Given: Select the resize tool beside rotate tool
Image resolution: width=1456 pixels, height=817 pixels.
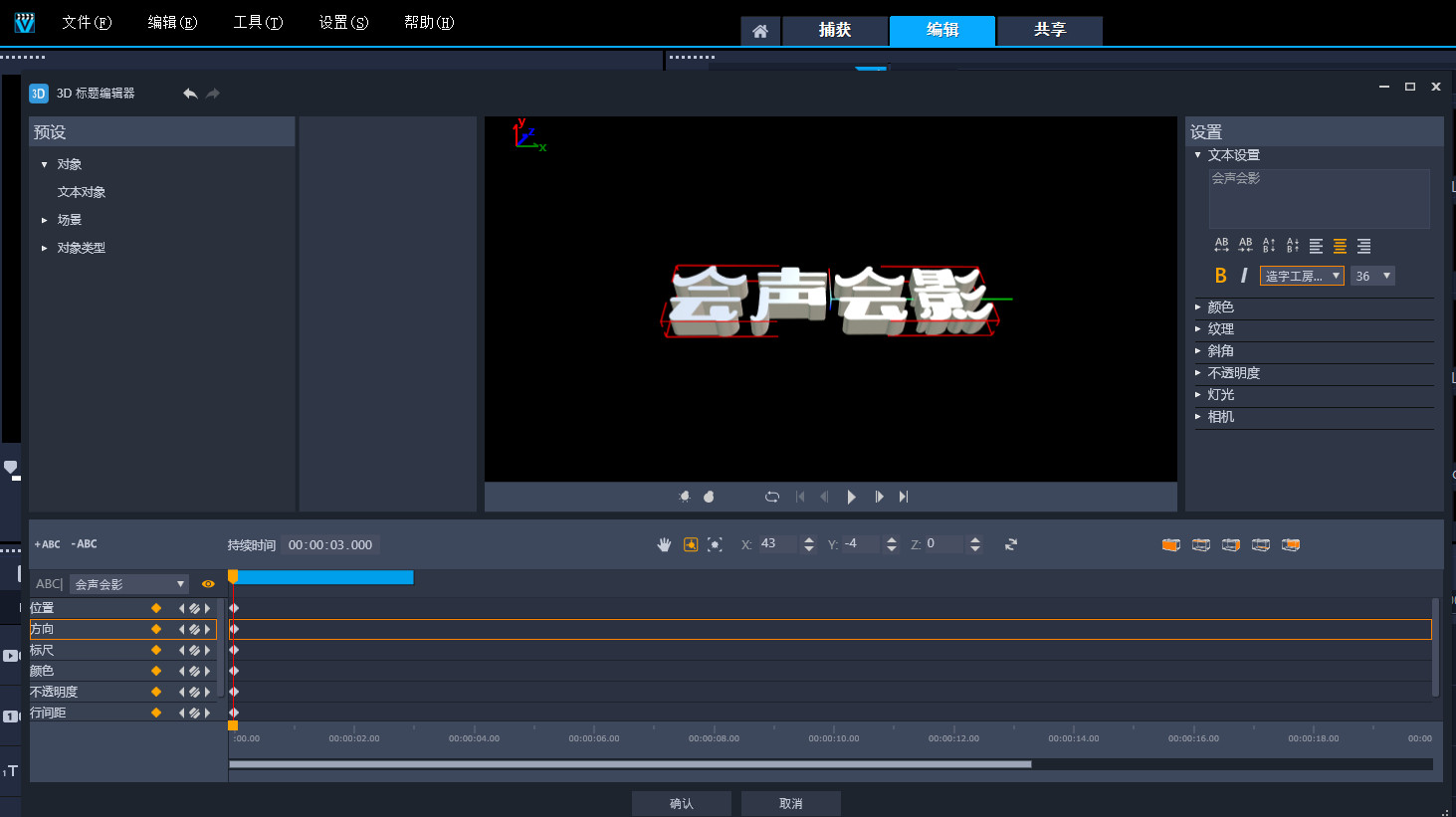Looking at the screenshot, I should [715, 544].
